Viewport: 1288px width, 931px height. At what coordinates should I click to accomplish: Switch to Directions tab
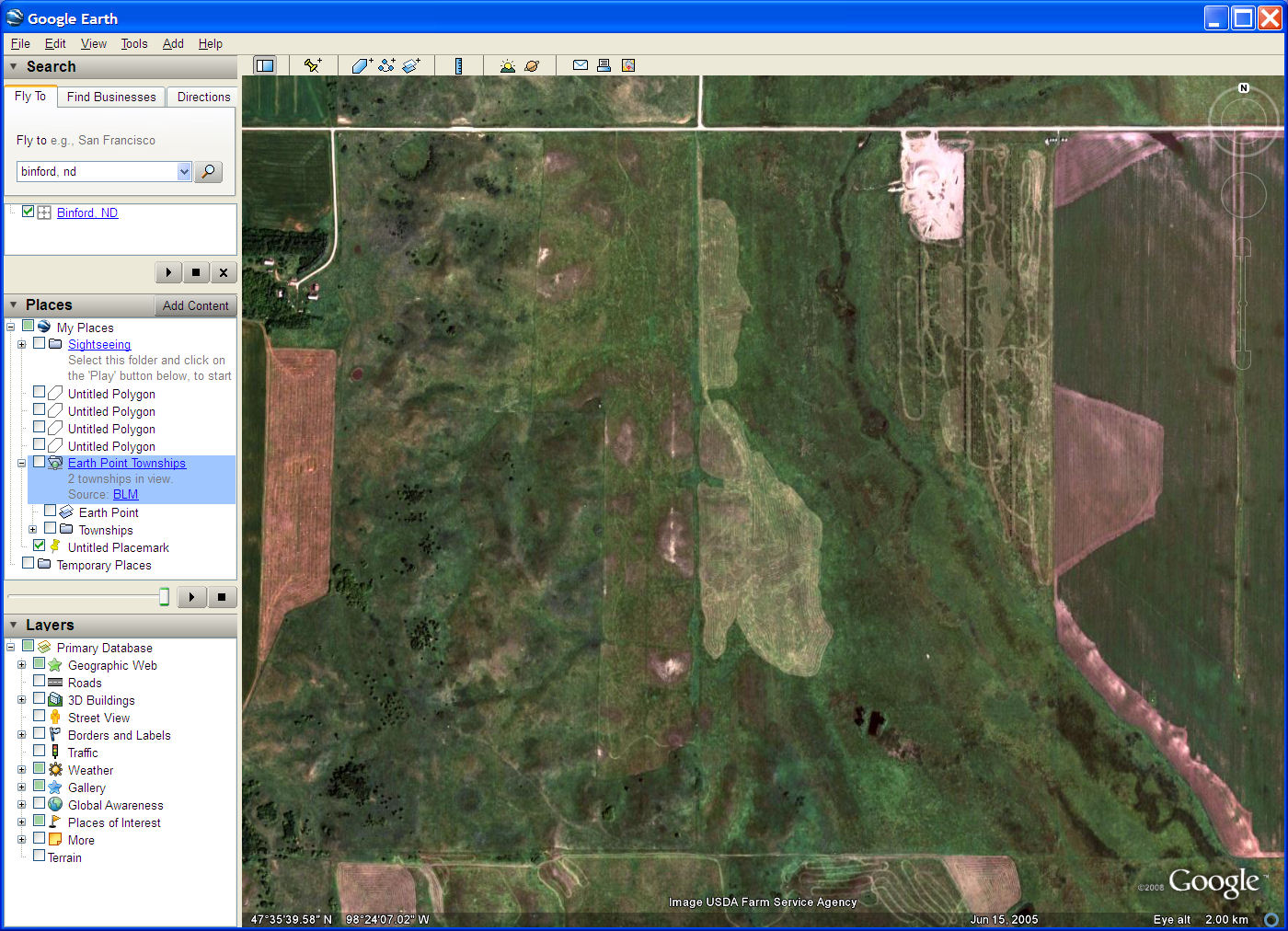(203, 97)
